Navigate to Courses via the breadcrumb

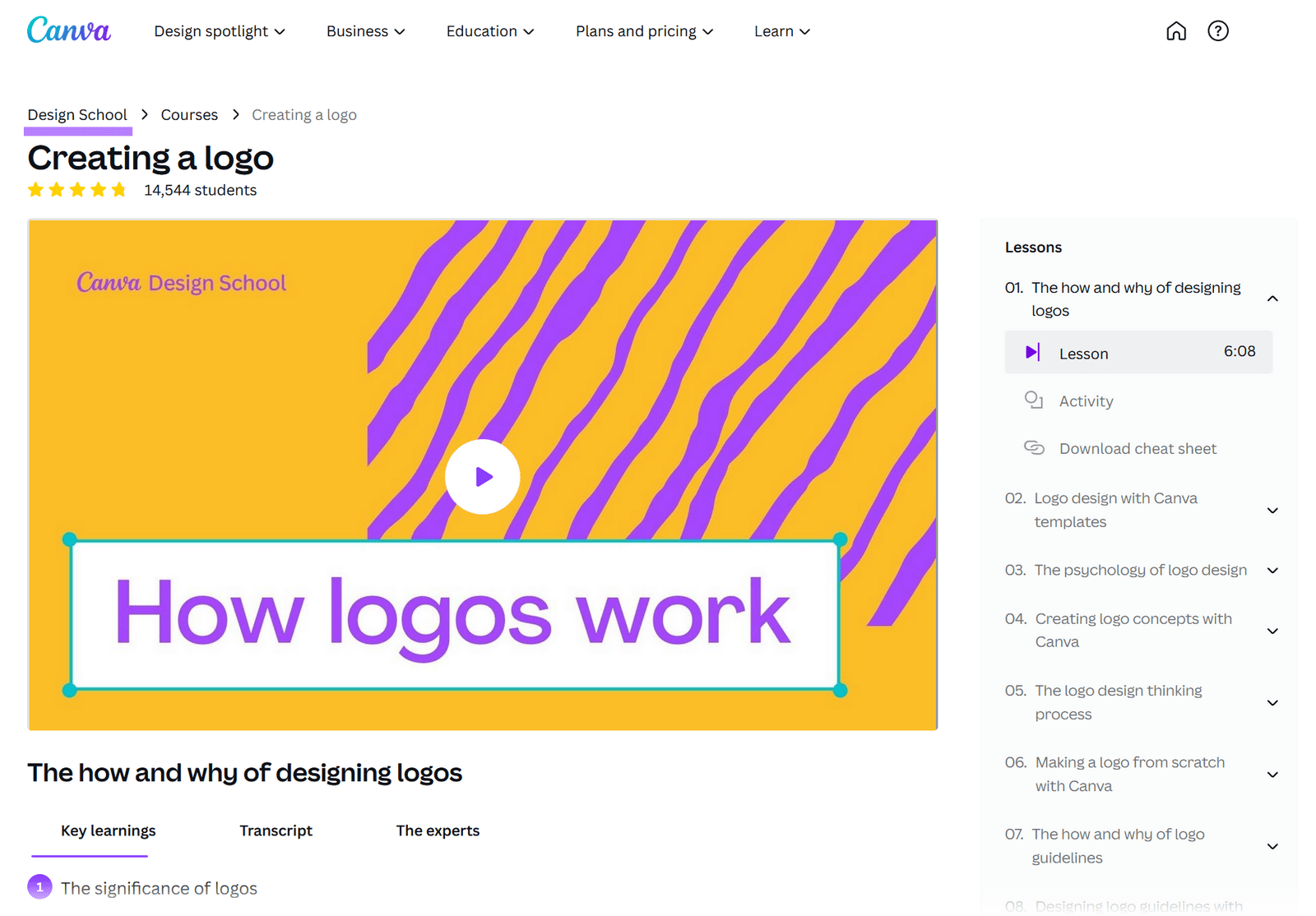[189, 114]
